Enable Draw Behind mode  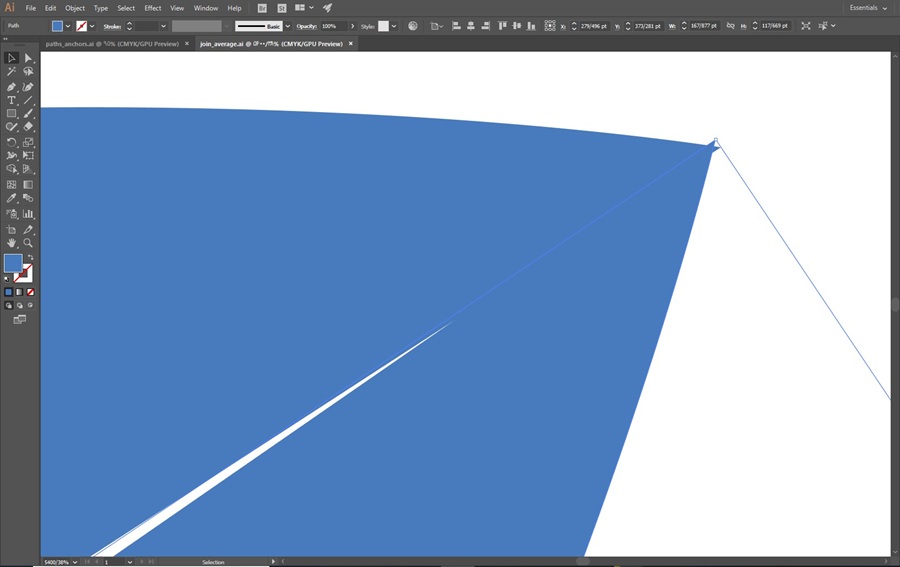(20, 305)
